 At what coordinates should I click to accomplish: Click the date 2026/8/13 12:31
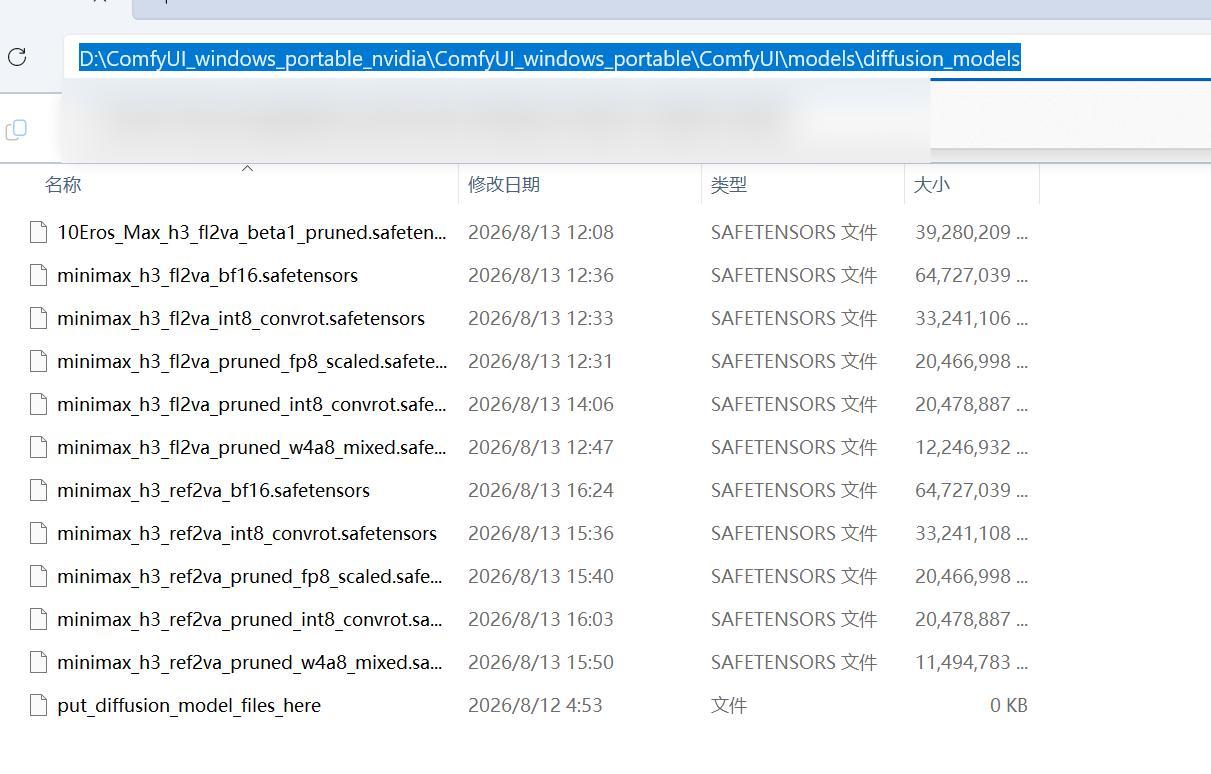tap(541, 361)
